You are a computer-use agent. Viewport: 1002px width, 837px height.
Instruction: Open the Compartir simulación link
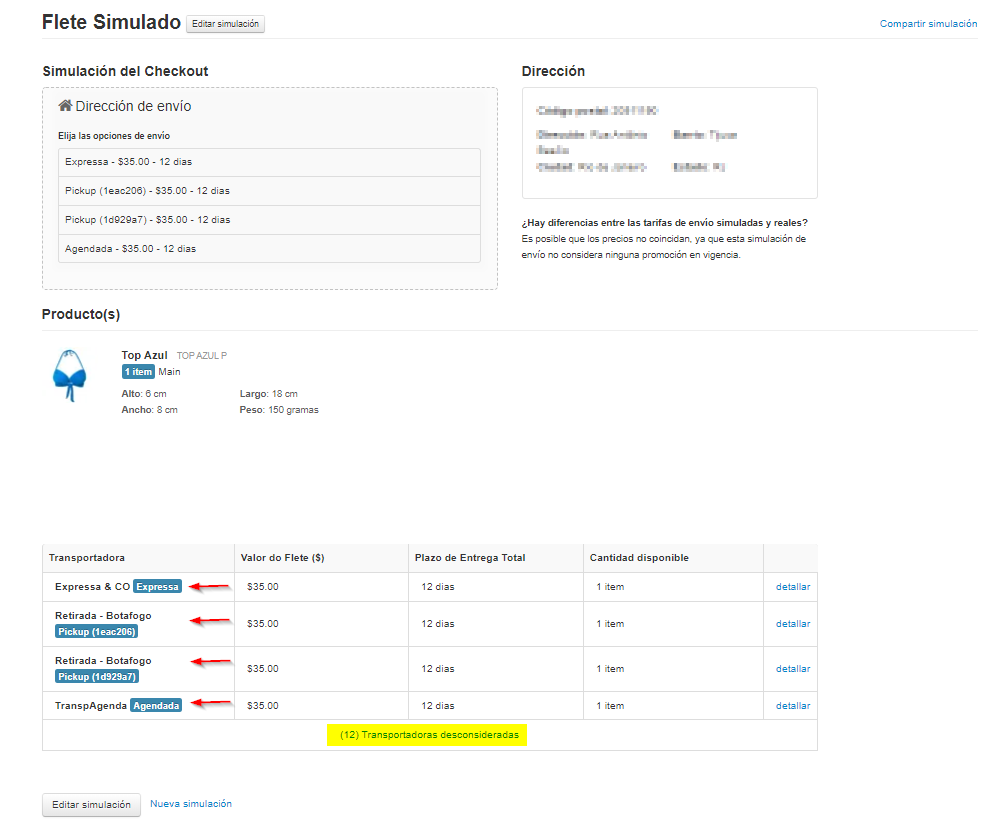928,23
